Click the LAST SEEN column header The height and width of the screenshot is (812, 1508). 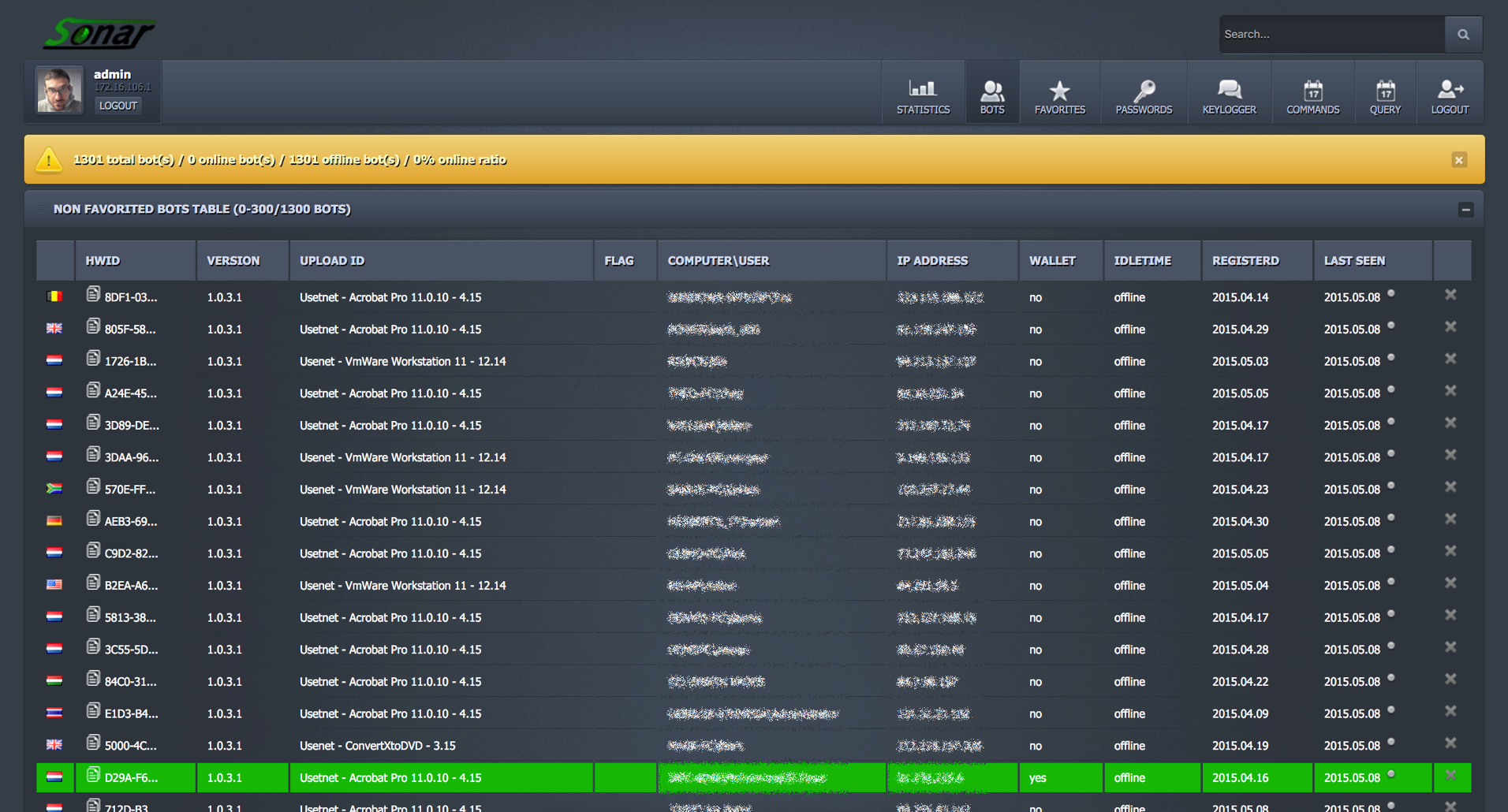(1354, 261)
